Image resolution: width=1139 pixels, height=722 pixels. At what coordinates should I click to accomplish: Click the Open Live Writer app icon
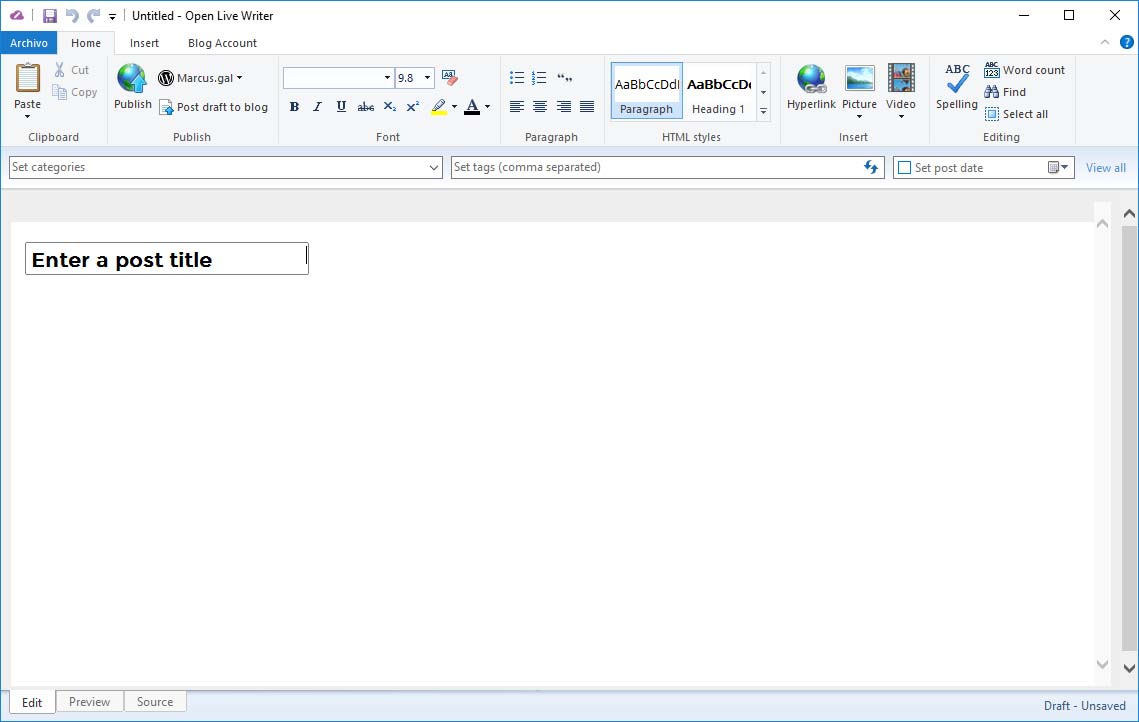[x=16, y=15]
